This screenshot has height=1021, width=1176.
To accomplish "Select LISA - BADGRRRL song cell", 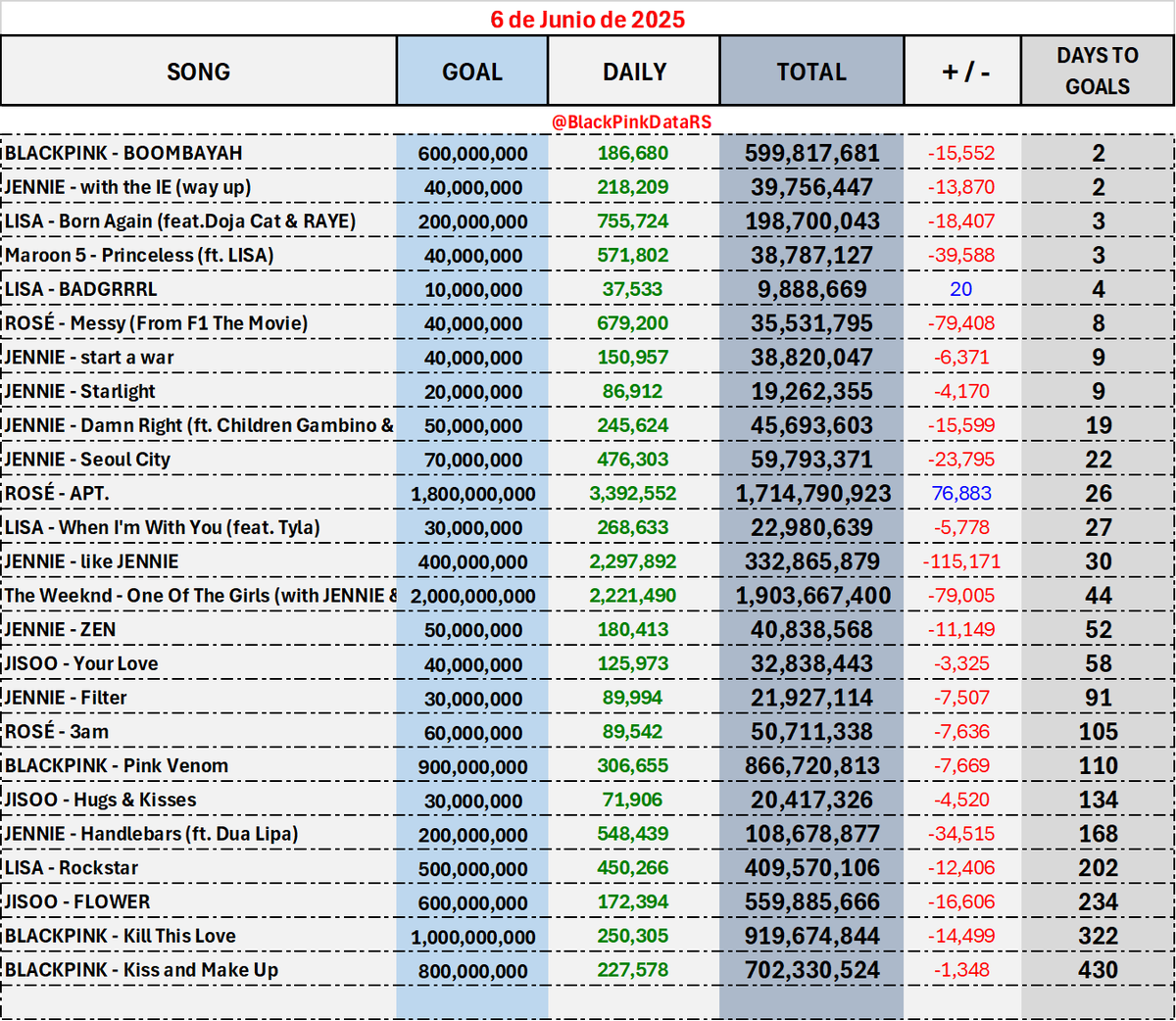I will tap(199, 289).
